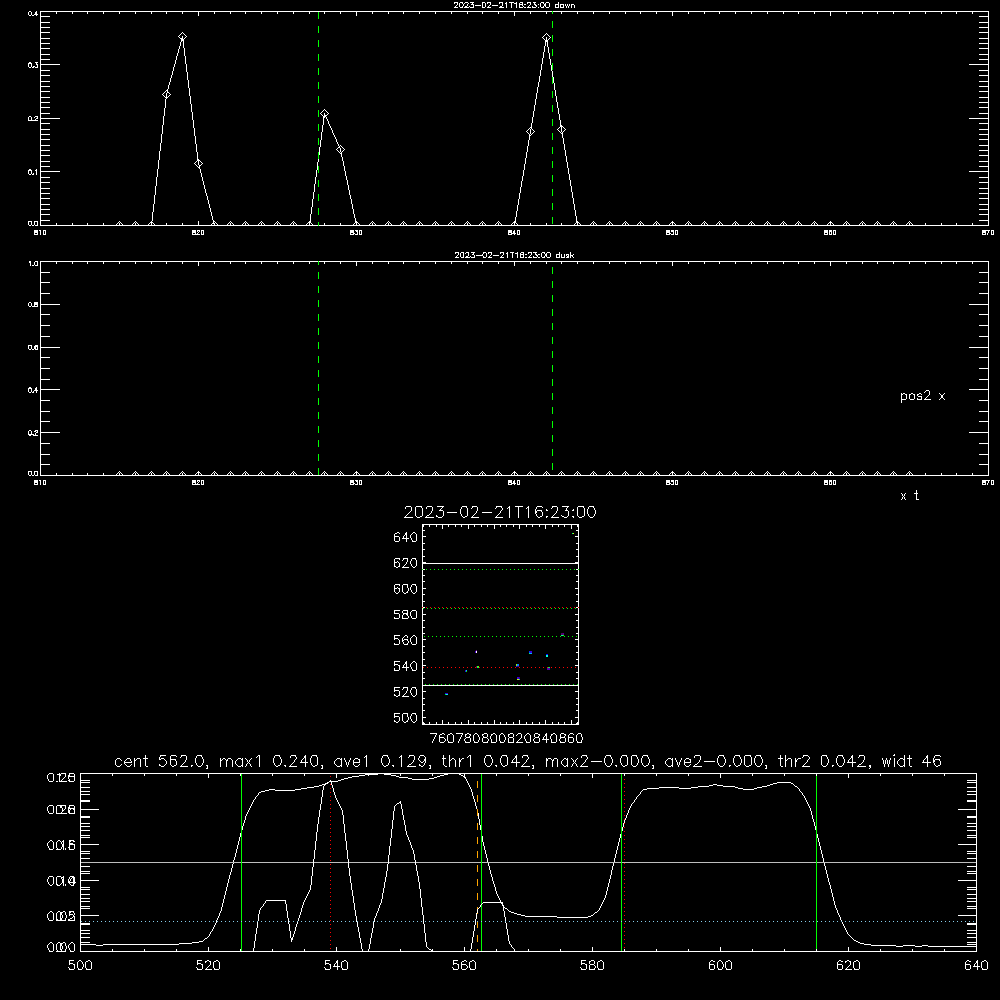
Task: Click the '2023-02-21T16:23:00 dawn' plot title
Action: [513, 5]
